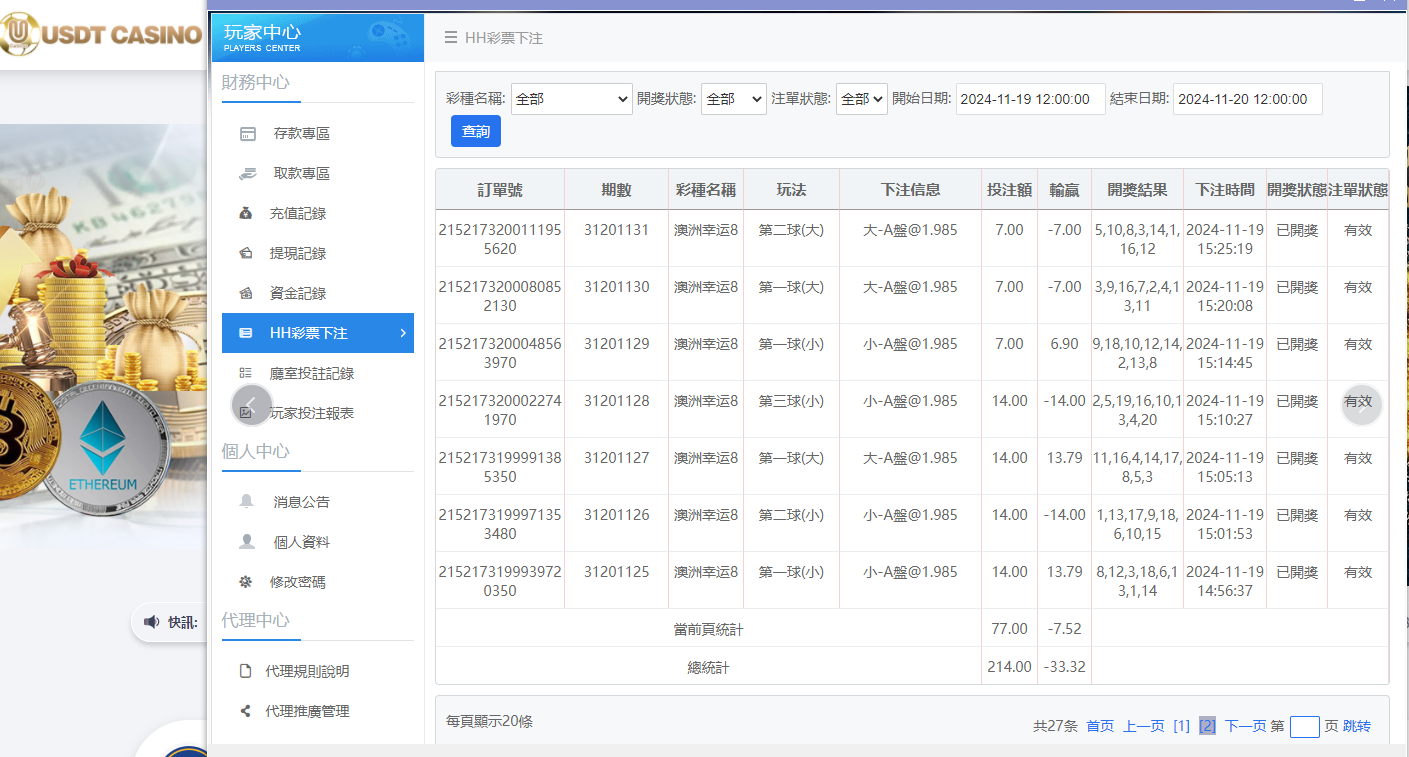The image size is (1409, 757).
Task: Click the 快訊 speaker icon
Action: [152, 621]
